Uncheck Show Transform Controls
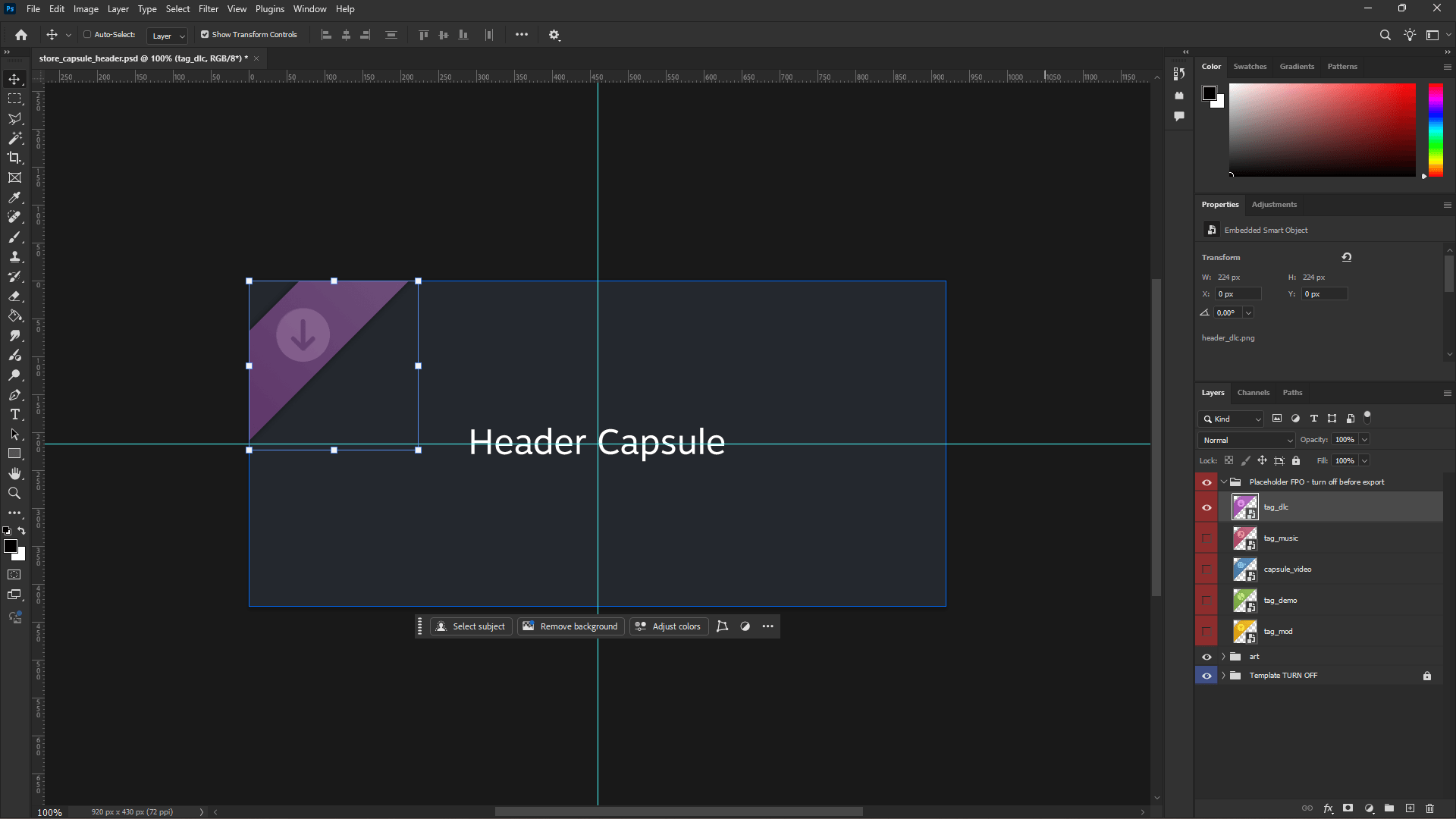This screenshot has height=819, width=1456. coord(205,35)
